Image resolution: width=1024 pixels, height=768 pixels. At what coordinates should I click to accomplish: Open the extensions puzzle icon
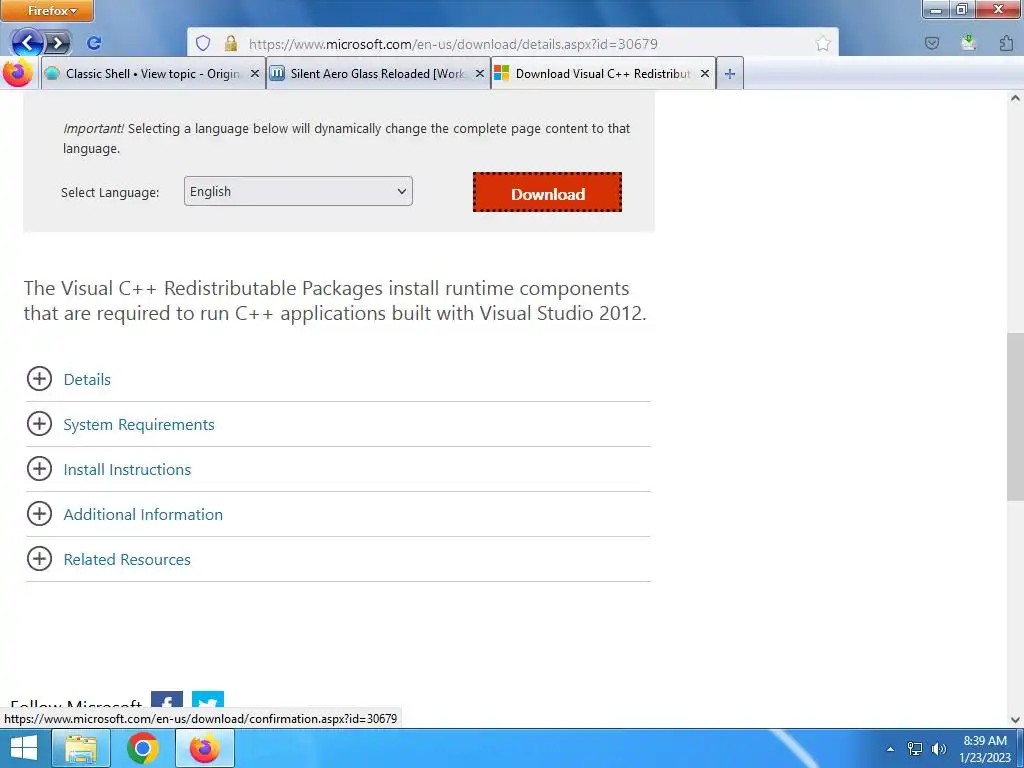(1006, 43)
